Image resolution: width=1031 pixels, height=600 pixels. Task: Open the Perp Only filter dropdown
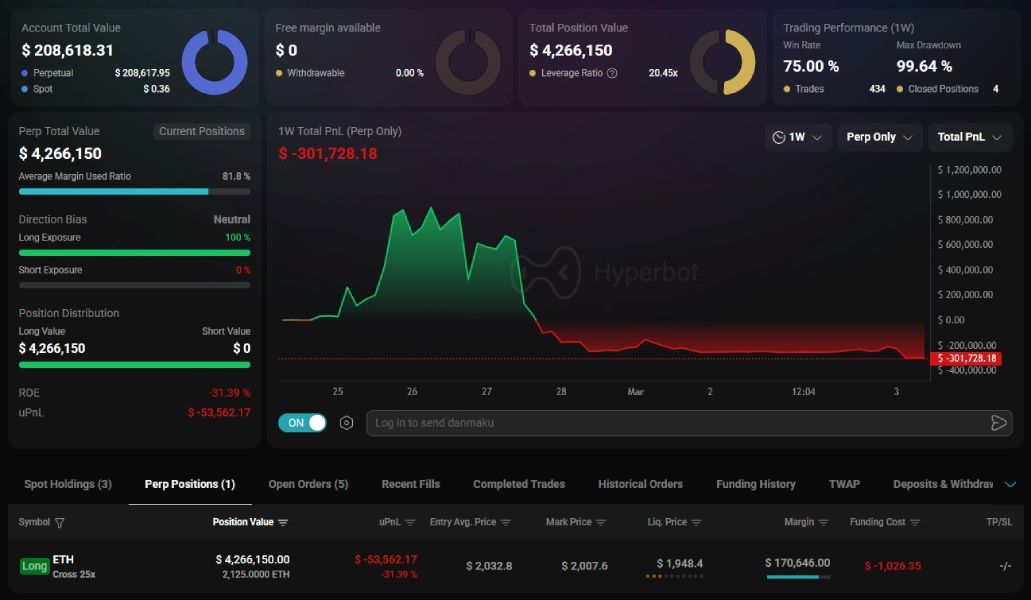coord(878,137)
